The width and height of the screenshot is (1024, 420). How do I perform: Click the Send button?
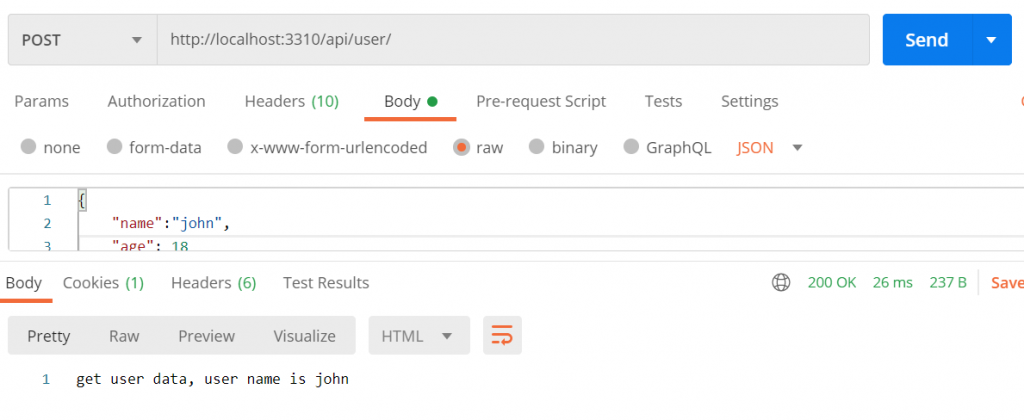(x=926, y=40)
